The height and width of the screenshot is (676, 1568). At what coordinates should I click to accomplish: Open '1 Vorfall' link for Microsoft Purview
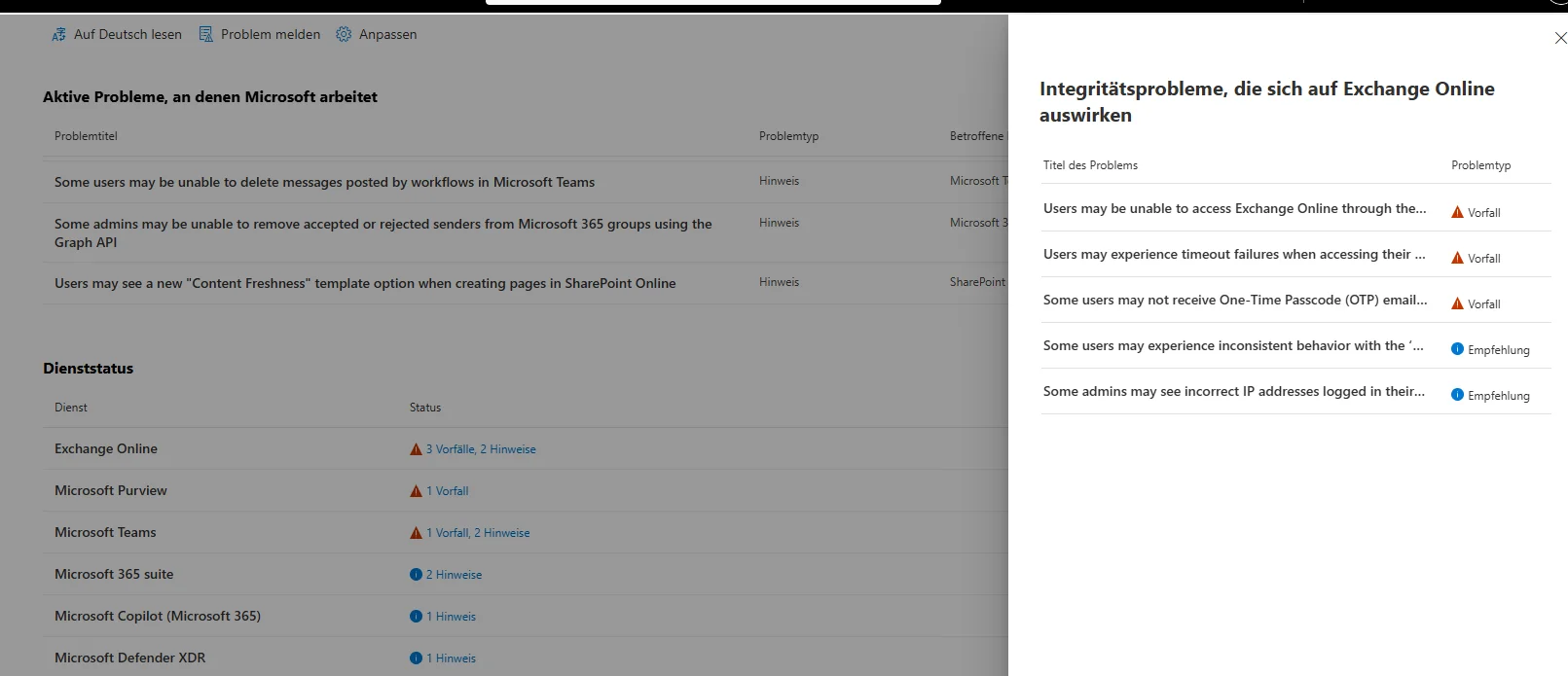(447, 491)
